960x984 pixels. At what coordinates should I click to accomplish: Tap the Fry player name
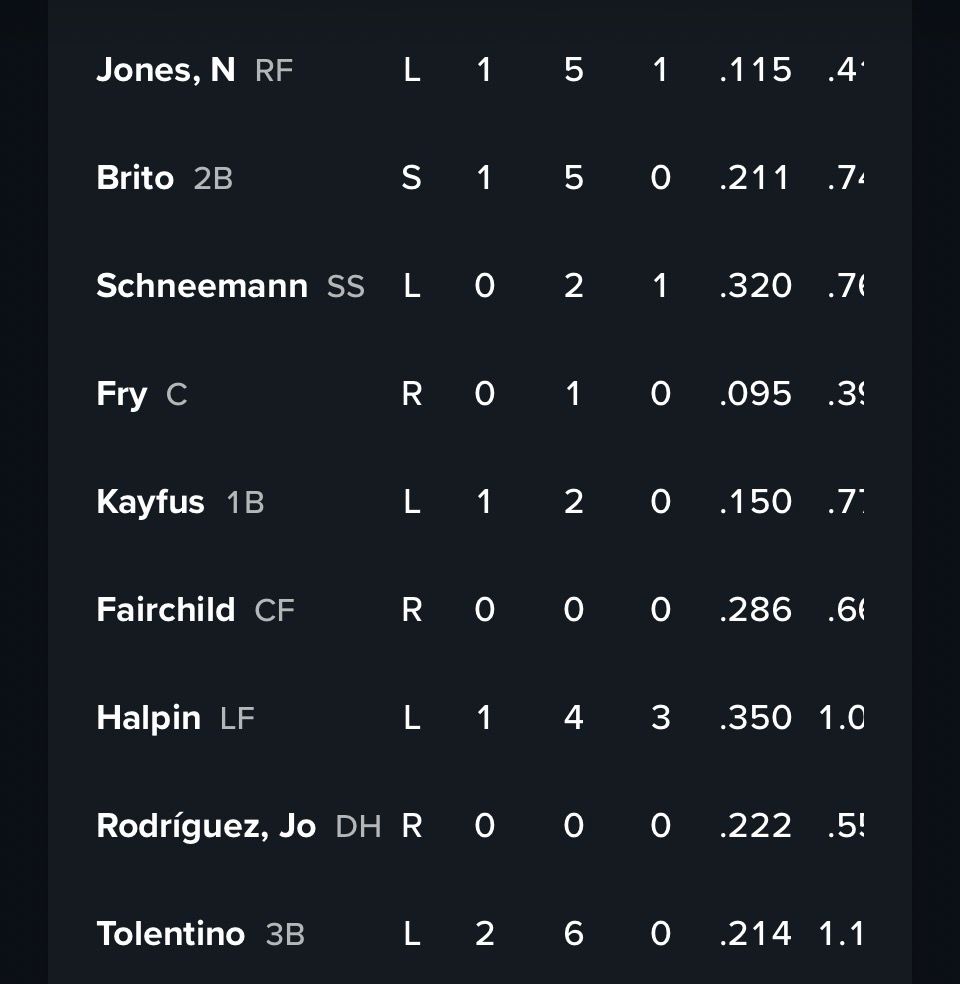pyautogui.click(x=122, y=394)
